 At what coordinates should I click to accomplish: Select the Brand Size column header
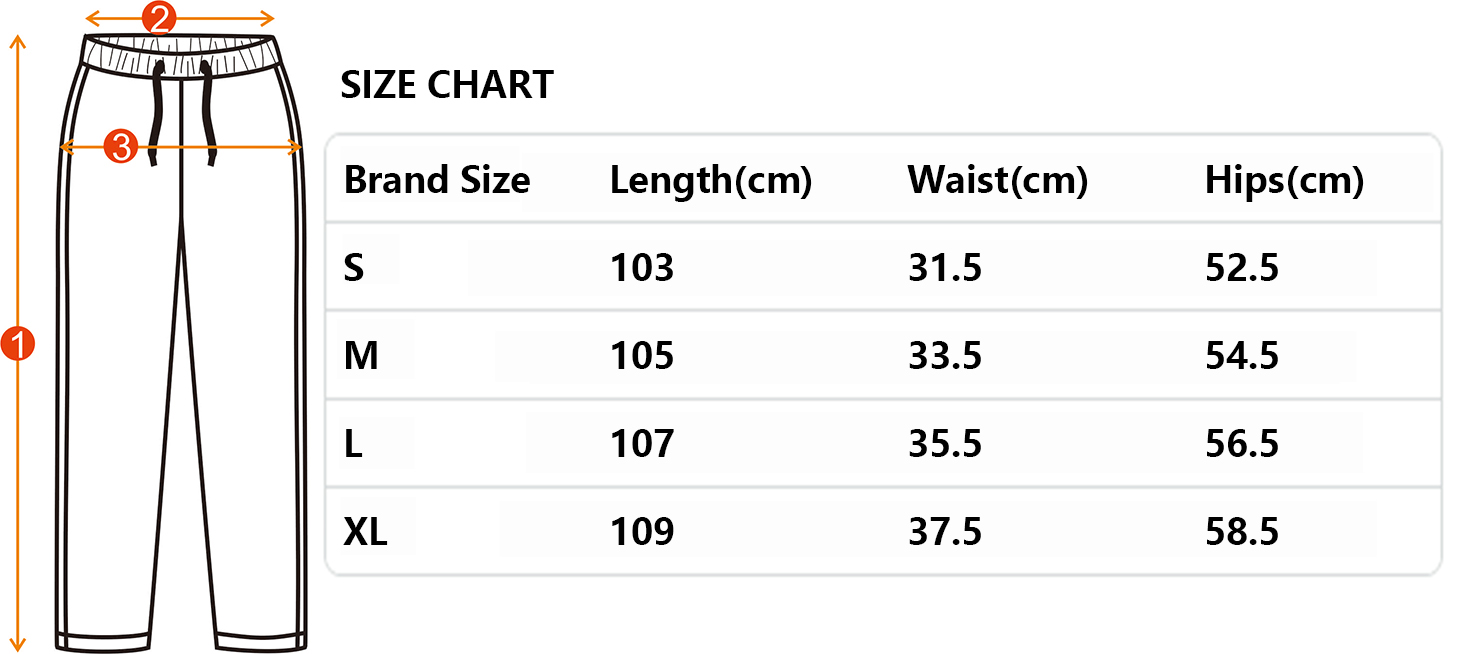click(437, 181)
